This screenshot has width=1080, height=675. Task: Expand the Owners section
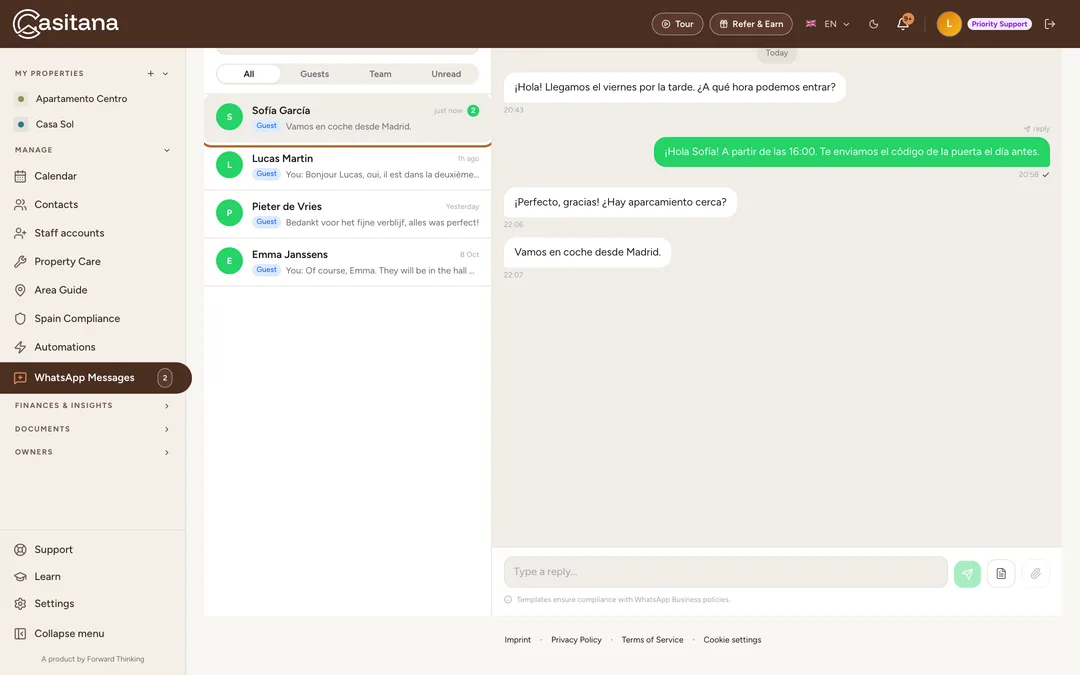click(92, 453)
